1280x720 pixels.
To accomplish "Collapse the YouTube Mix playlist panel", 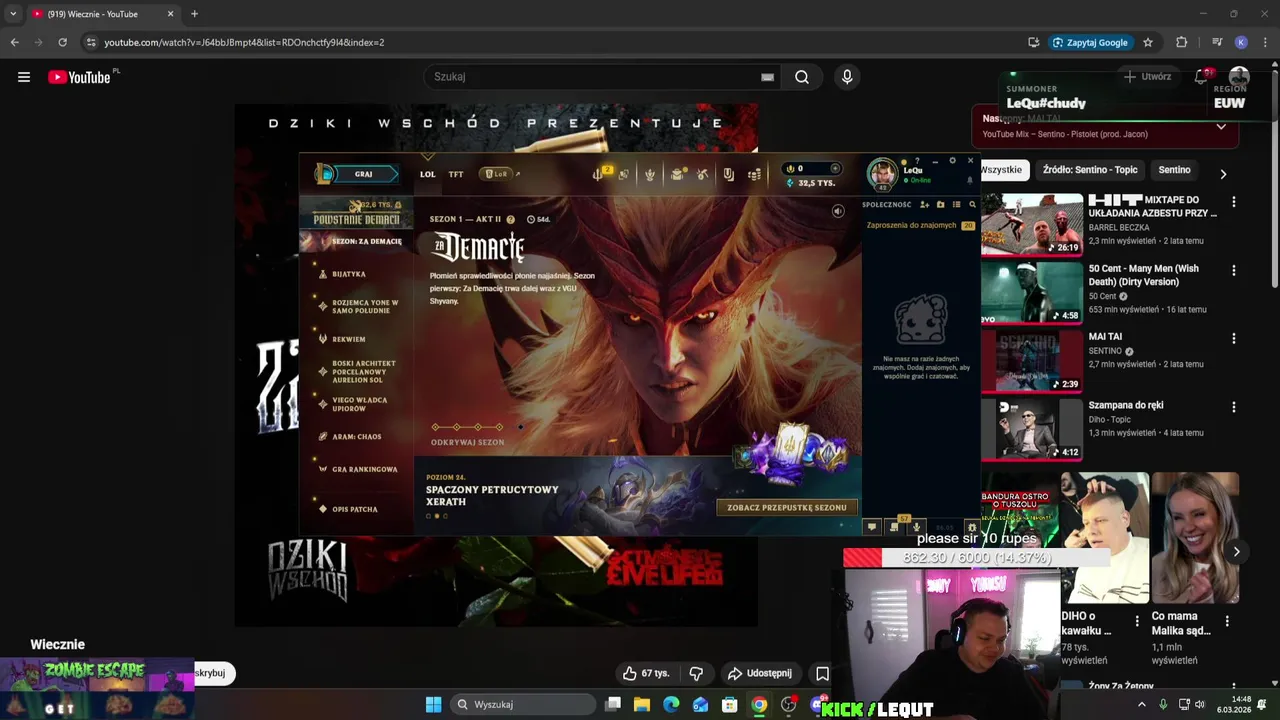I will coord(1221,127).
